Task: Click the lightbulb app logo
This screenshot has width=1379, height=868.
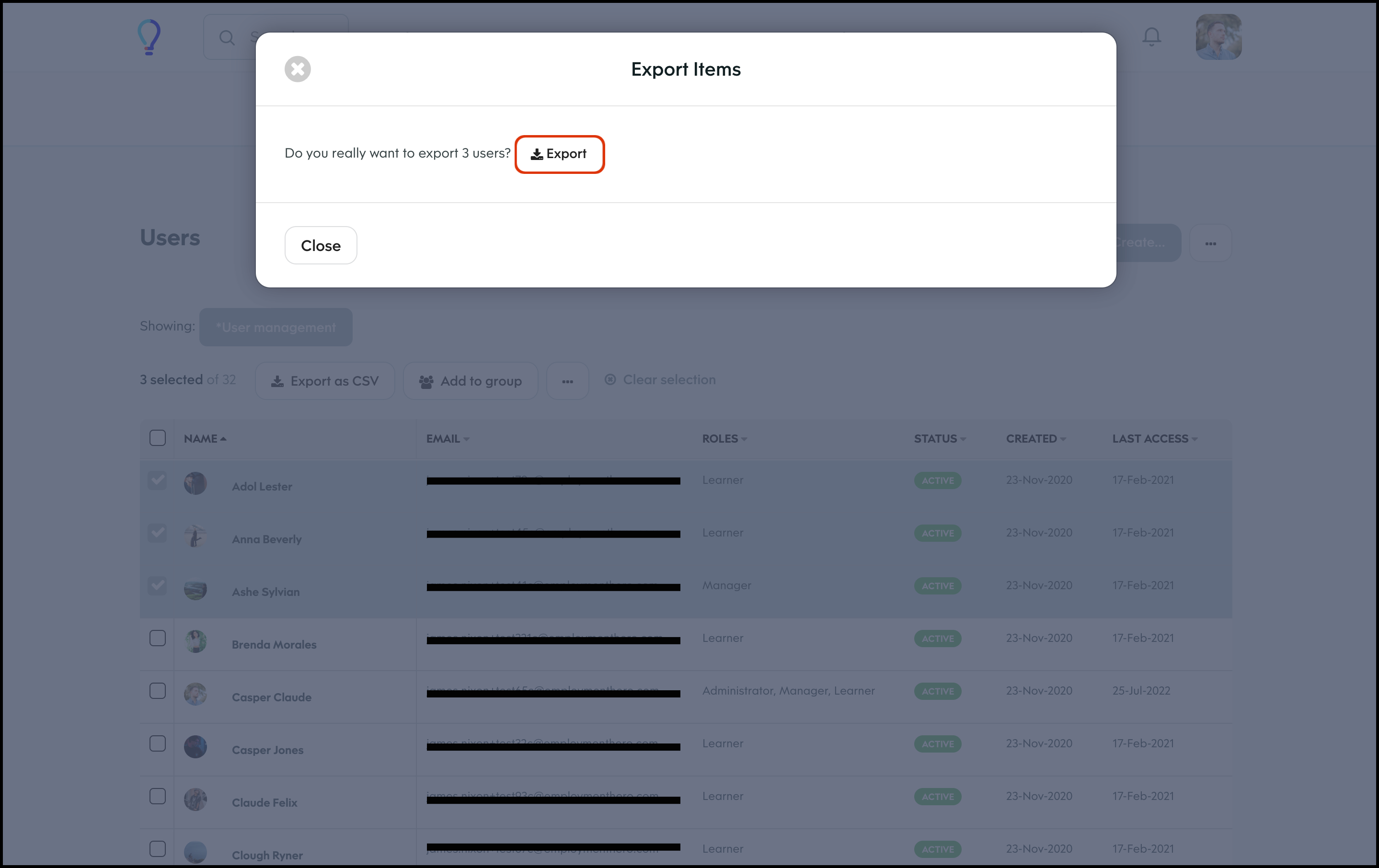Action: [149, 37]
